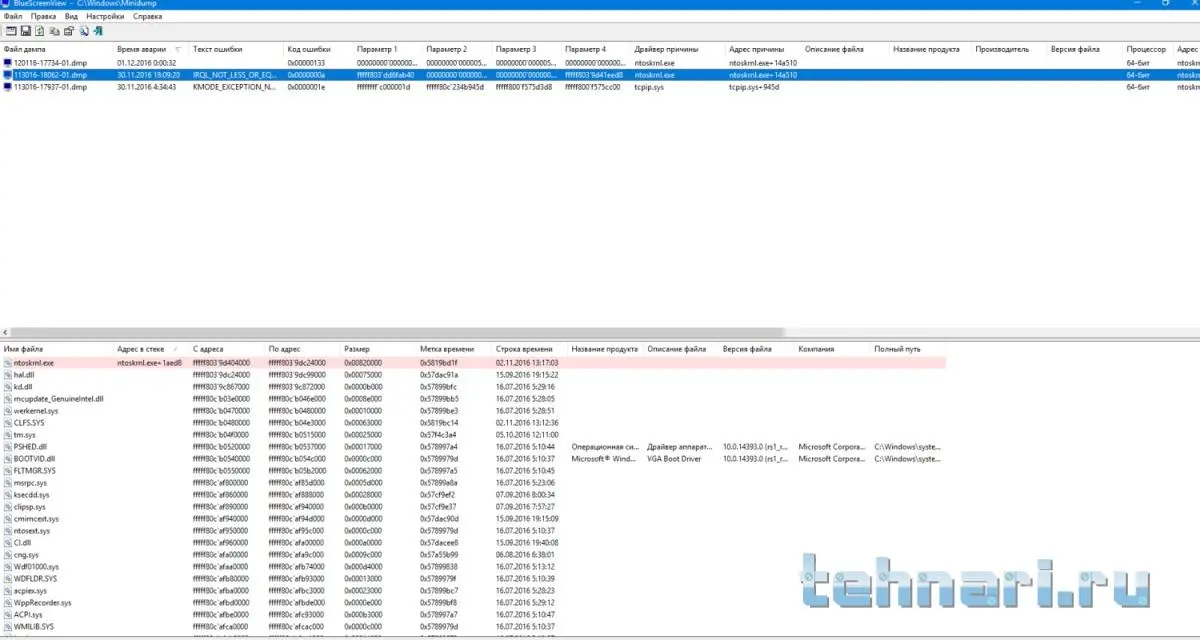Select the werkernel.sys row
This screenshot has width=1200, height=640.
point(473,411)
